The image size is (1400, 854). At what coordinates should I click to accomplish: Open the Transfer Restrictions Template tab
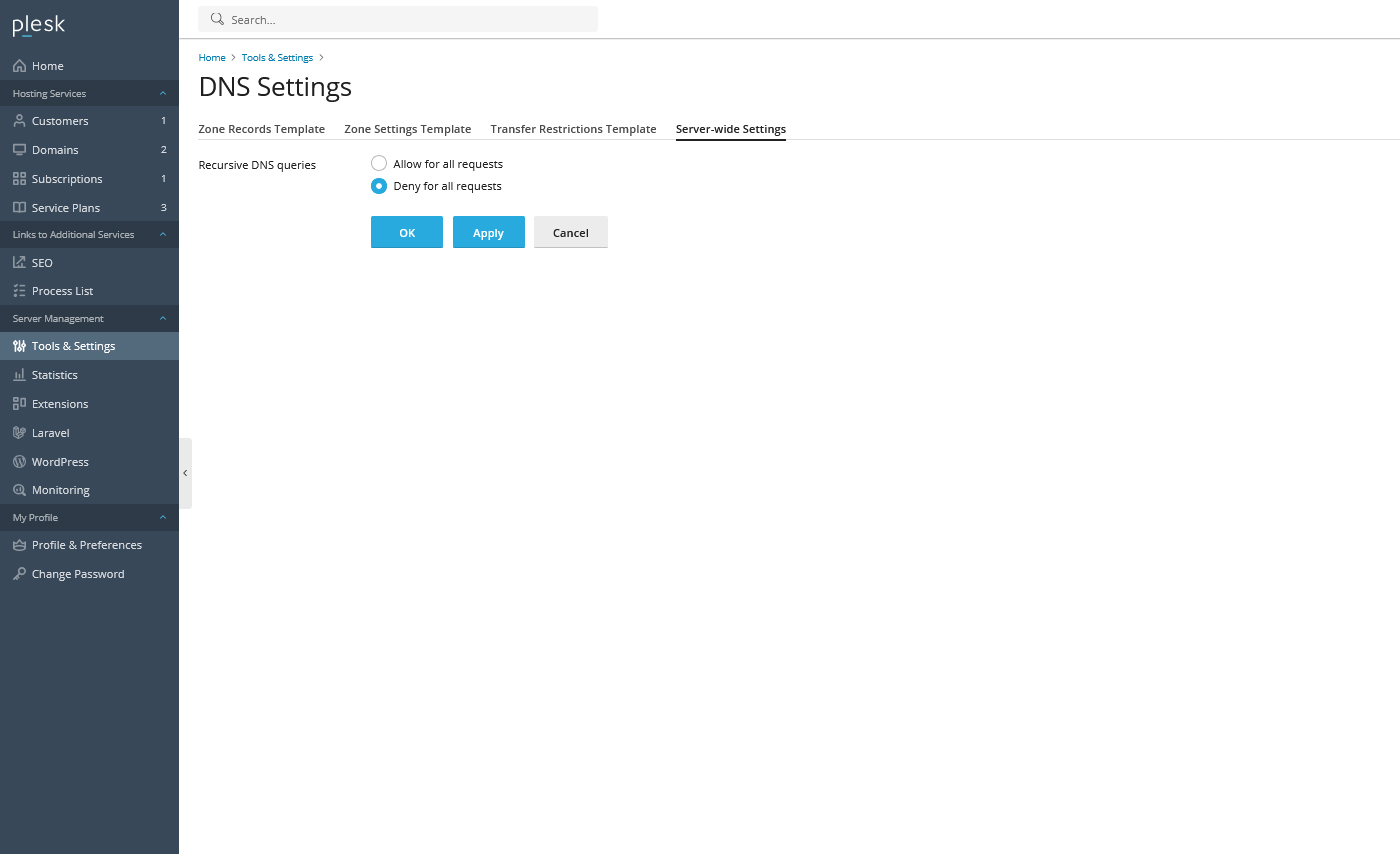573,128
